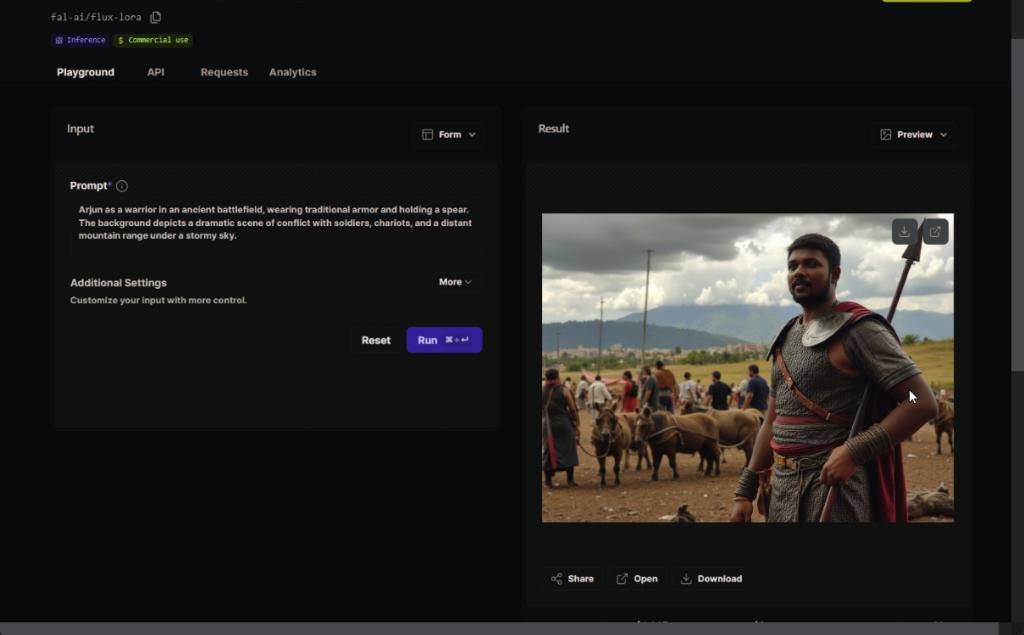The height and width of the screenshot is (635, 1024).
Task: Click the Commercial use badge
Action: pyautogui.click(x=153, y=41)
